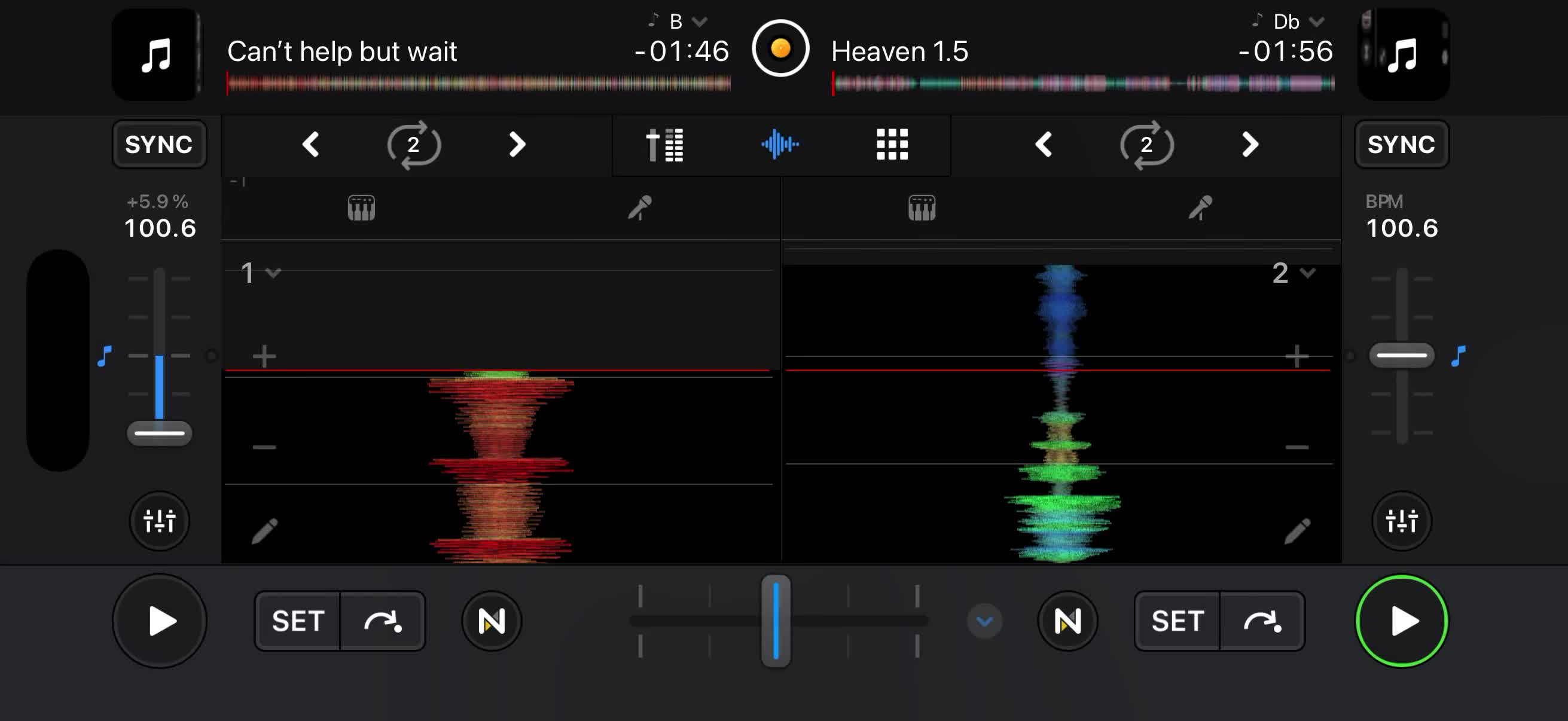
Task: Select instrumental stem on deck 1
Action: coord(361,208)
